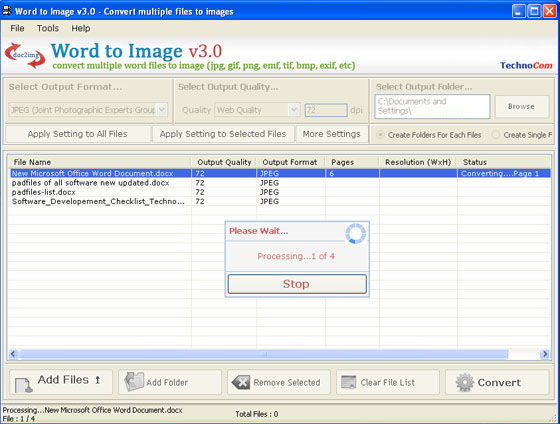Select Software_Developement_Checklist_Techno file row
The width and height of the screenshot is (560, 424).
point(280,201)
